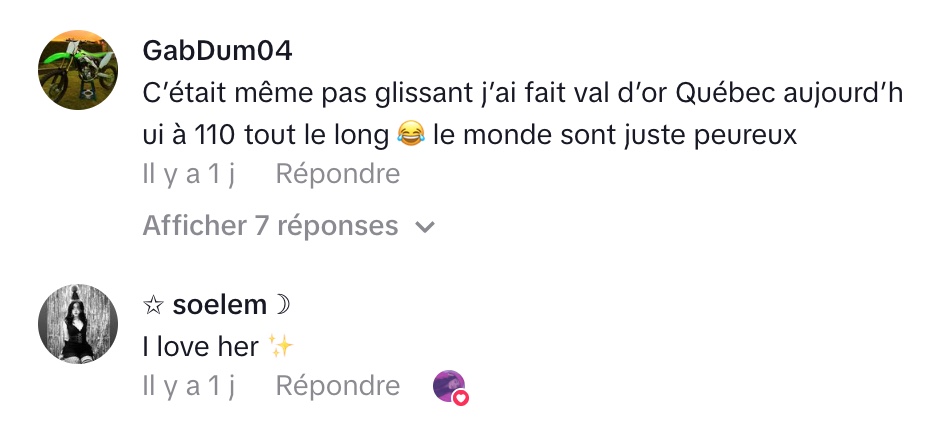The height and width of the screenshot is (422, 952).
Task: Click the timestamp under GabDum04's comment
Action: (x=187, y=174)
